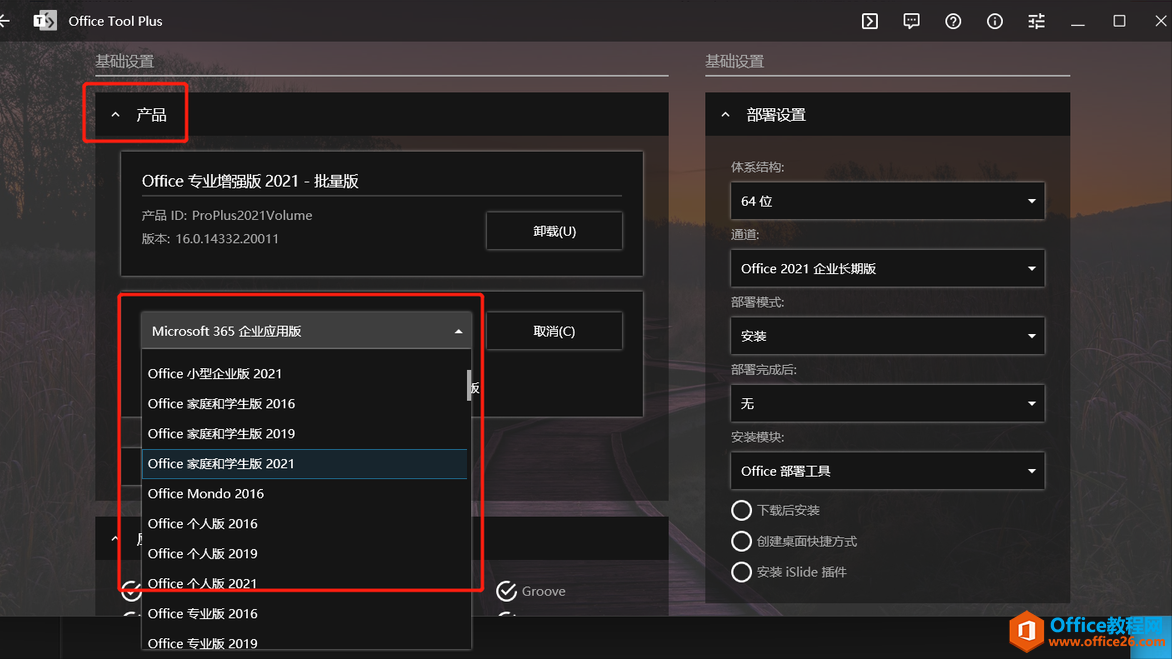Open the 安装模块 Office 部署工具 dropdown

pos(887,471)
